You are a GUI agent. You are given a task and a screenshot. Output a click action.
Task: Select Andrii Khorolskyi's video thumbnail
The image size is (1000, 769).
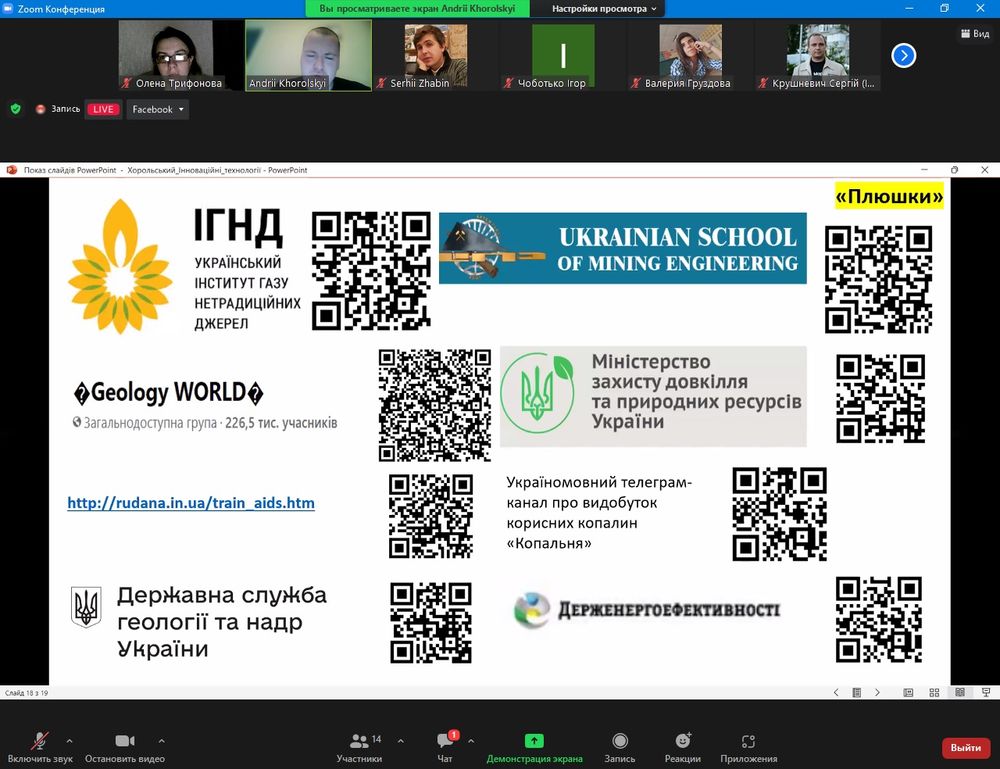(308, 55)
